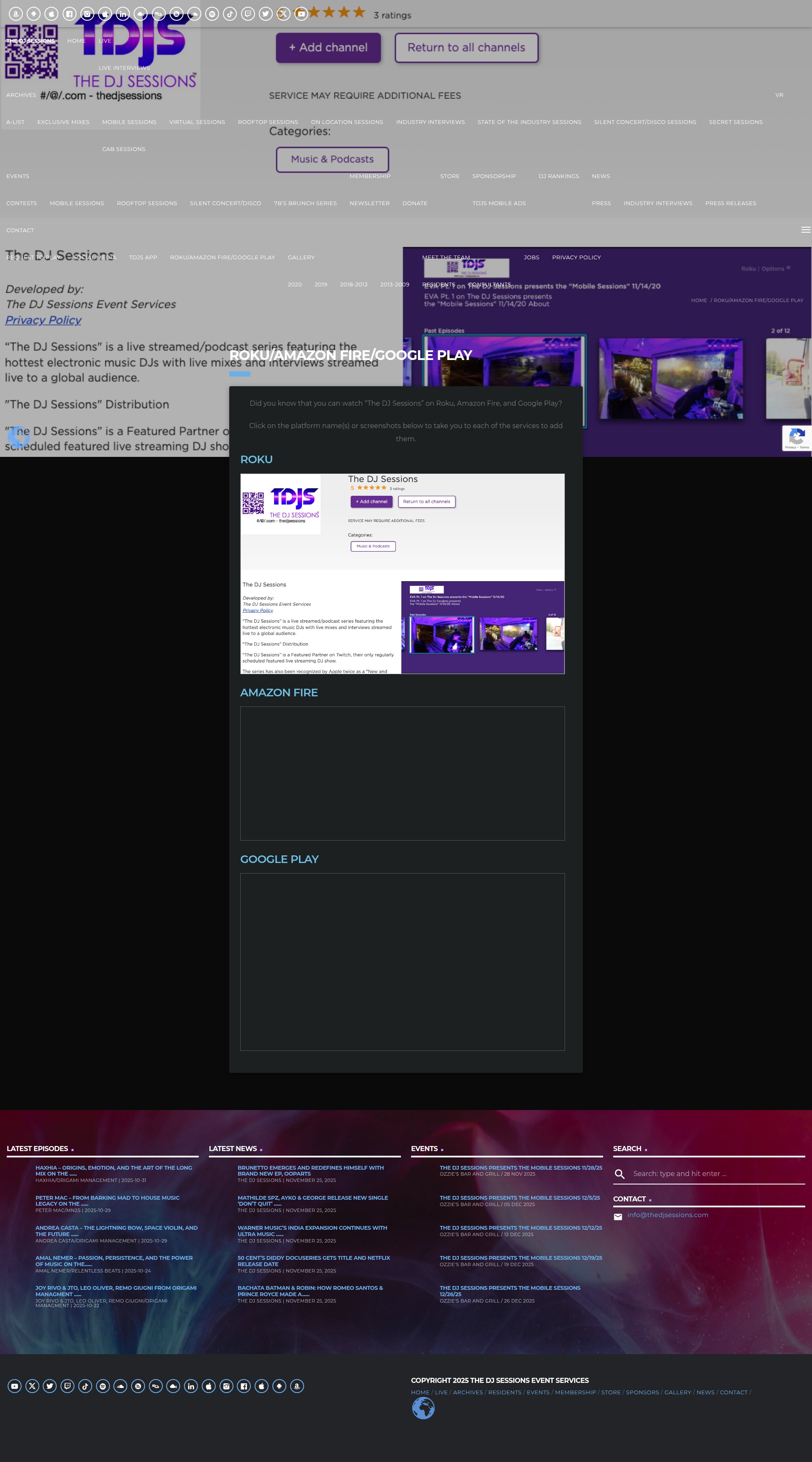Open the Mobile Sessions 11/28/25 event
The width and height of the screenshot is (812, 1462).
520,1168
